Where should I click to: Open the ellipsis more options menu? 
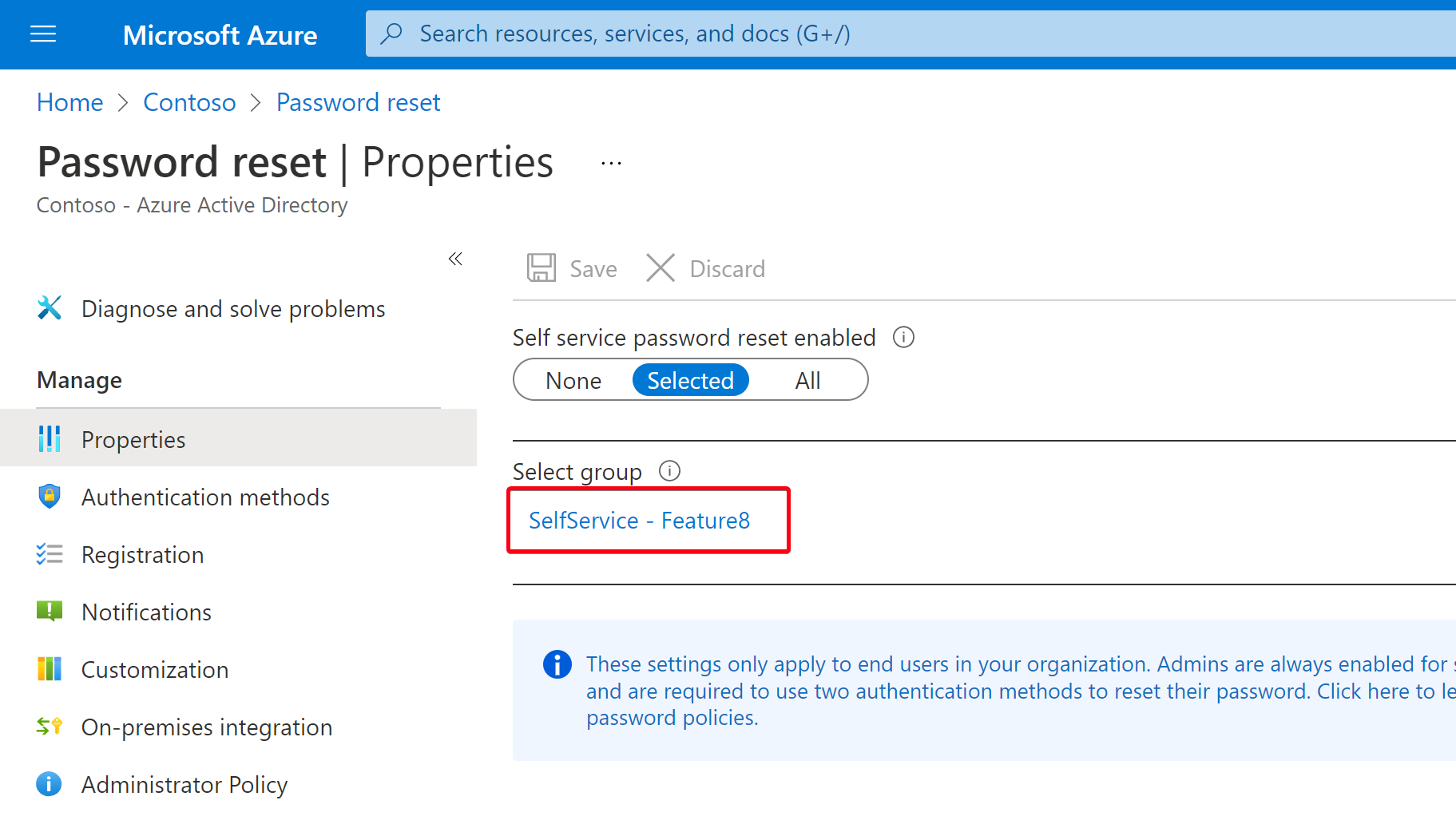coord(611,164)
